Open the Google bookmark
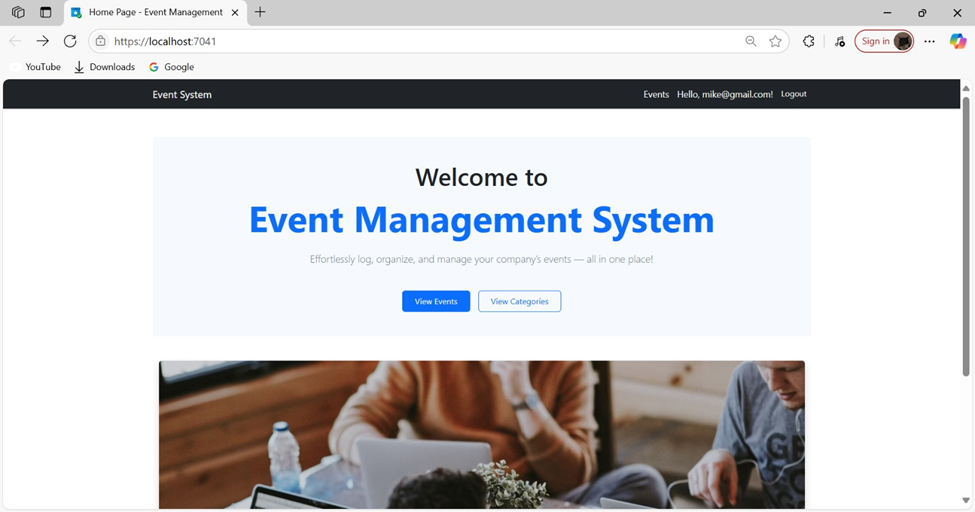Viewport: 975px width, 512px height. point(172,67)
